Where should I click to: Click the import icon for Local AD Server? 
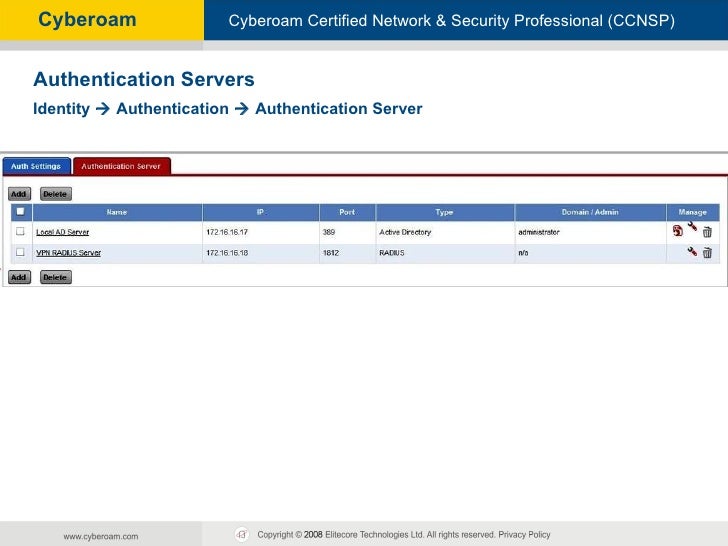677,231
